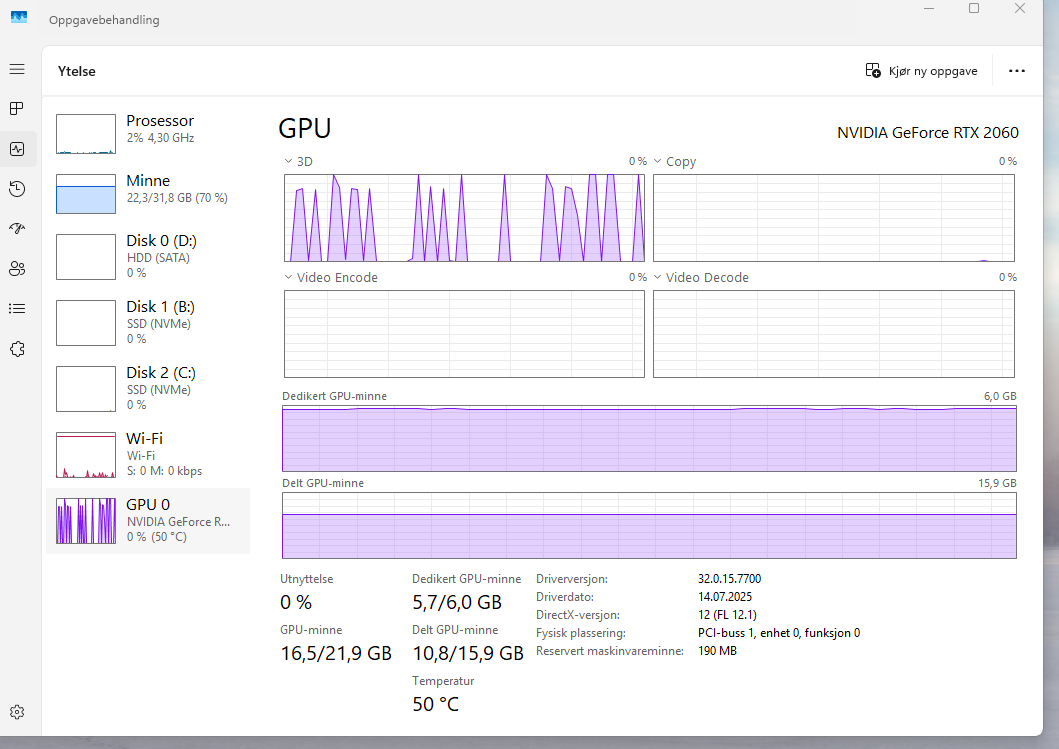Go to the Processes page icon
1059x749 pixels.
pyautogui.click(x=17, y=108)
